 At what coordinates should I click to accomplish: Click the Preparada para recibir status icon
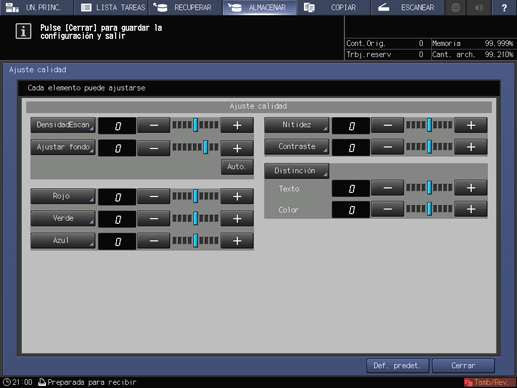tap(42, 382)
